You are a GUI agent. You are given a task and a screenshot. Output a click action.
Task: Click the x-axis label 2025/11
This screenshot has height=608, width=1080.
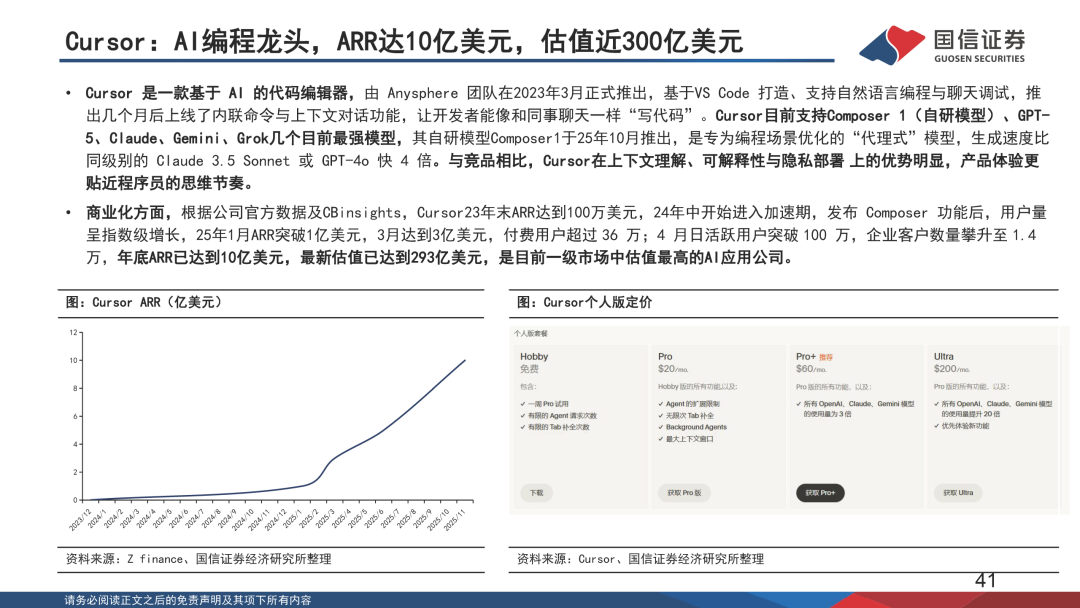click(455, 519)
